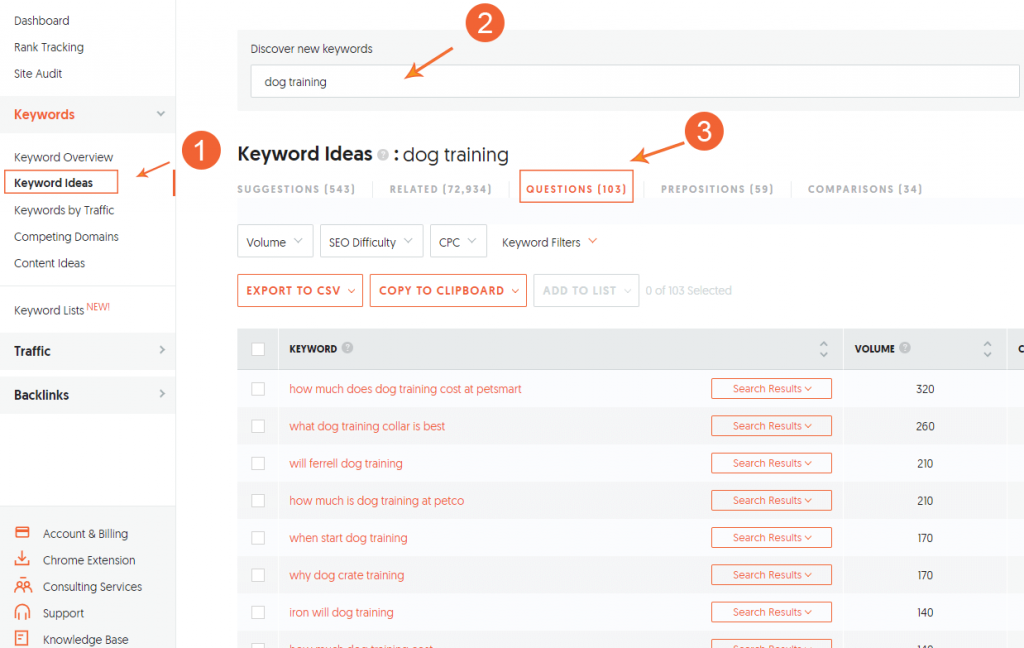The width and height of the screenshot is (1024, 648).
Task: Expand the Keyword Filters dropdown
Action: 549,242
